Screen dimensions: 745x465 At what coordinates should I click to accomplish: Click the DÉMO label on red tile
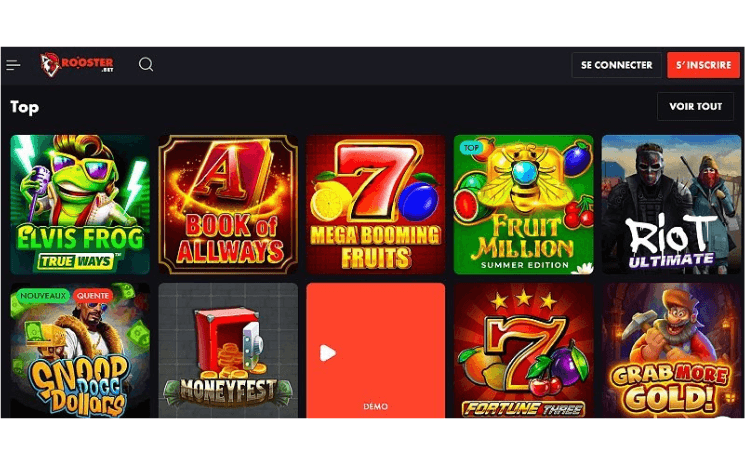pos(375,407)
